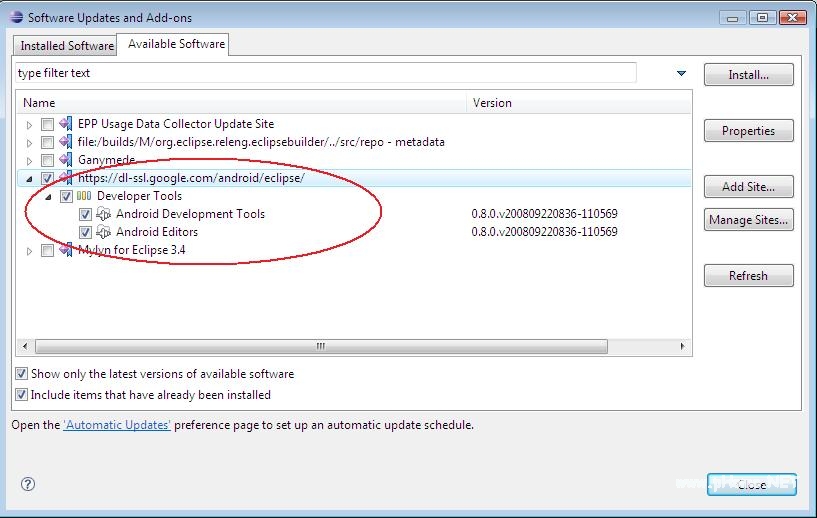The height and width of the screenshot is (518, 817).
Task: Select the Android Development Tools row text
Action: coord(190,214)
